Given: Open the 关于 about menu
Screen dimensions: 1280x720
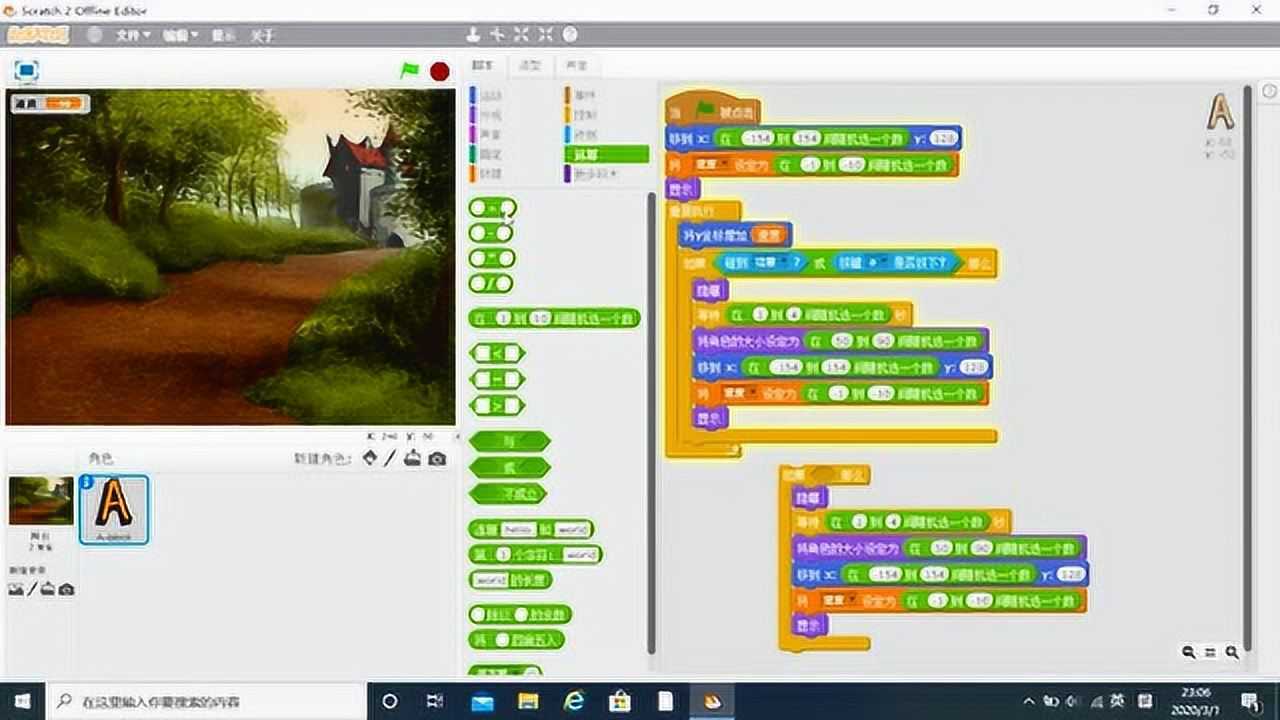Looking at the screenshot, I should [261, 35].
